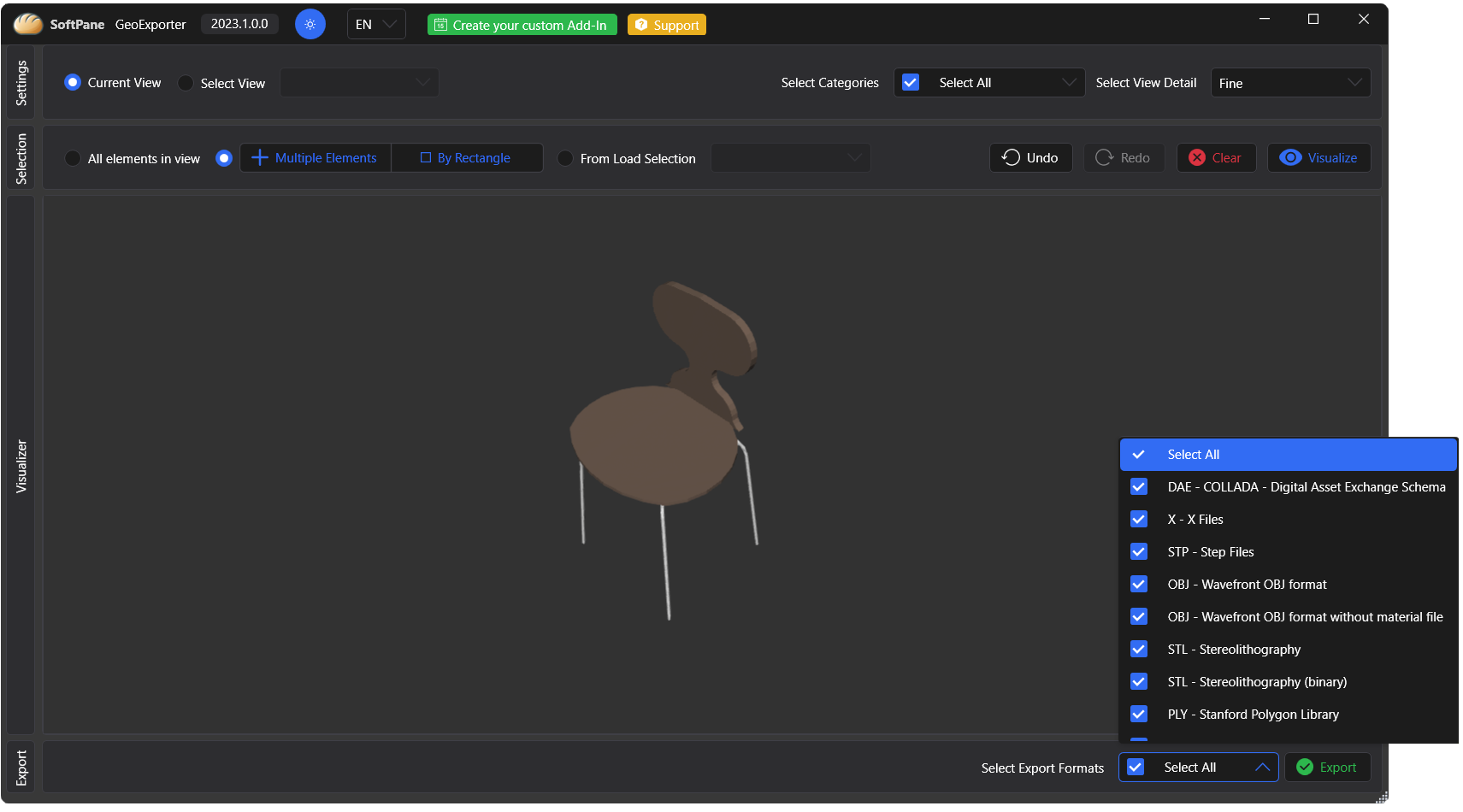Click the calendar icon on the Create Add-In button
The width and height of the screenshot is (1463, 812).
coord(440,25)
